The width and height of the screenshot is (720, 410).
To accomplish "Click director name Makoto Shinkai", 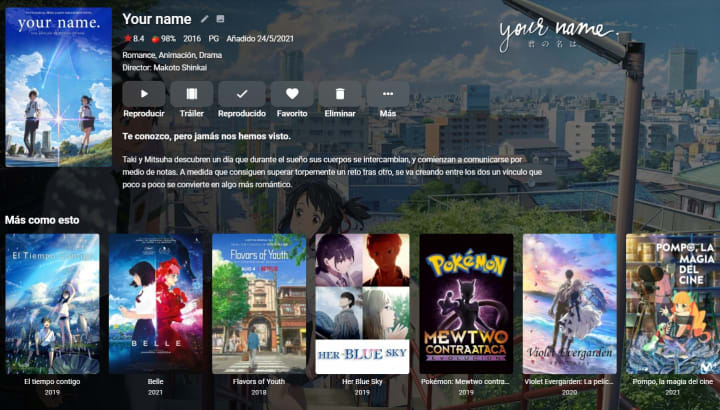I will [x=180, y=67].
